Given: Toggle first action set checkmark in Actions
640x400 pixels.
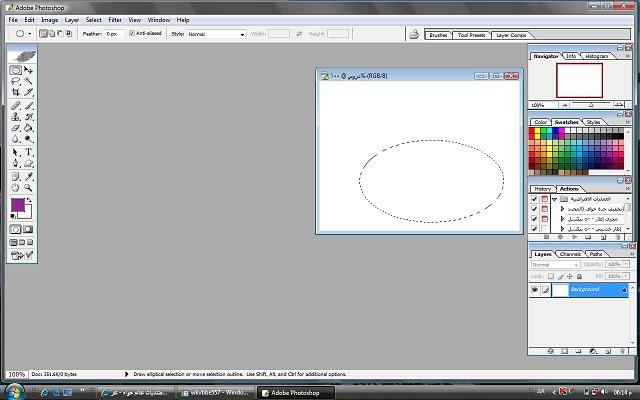Looking at the screenshot, I should tap(535, 199).
